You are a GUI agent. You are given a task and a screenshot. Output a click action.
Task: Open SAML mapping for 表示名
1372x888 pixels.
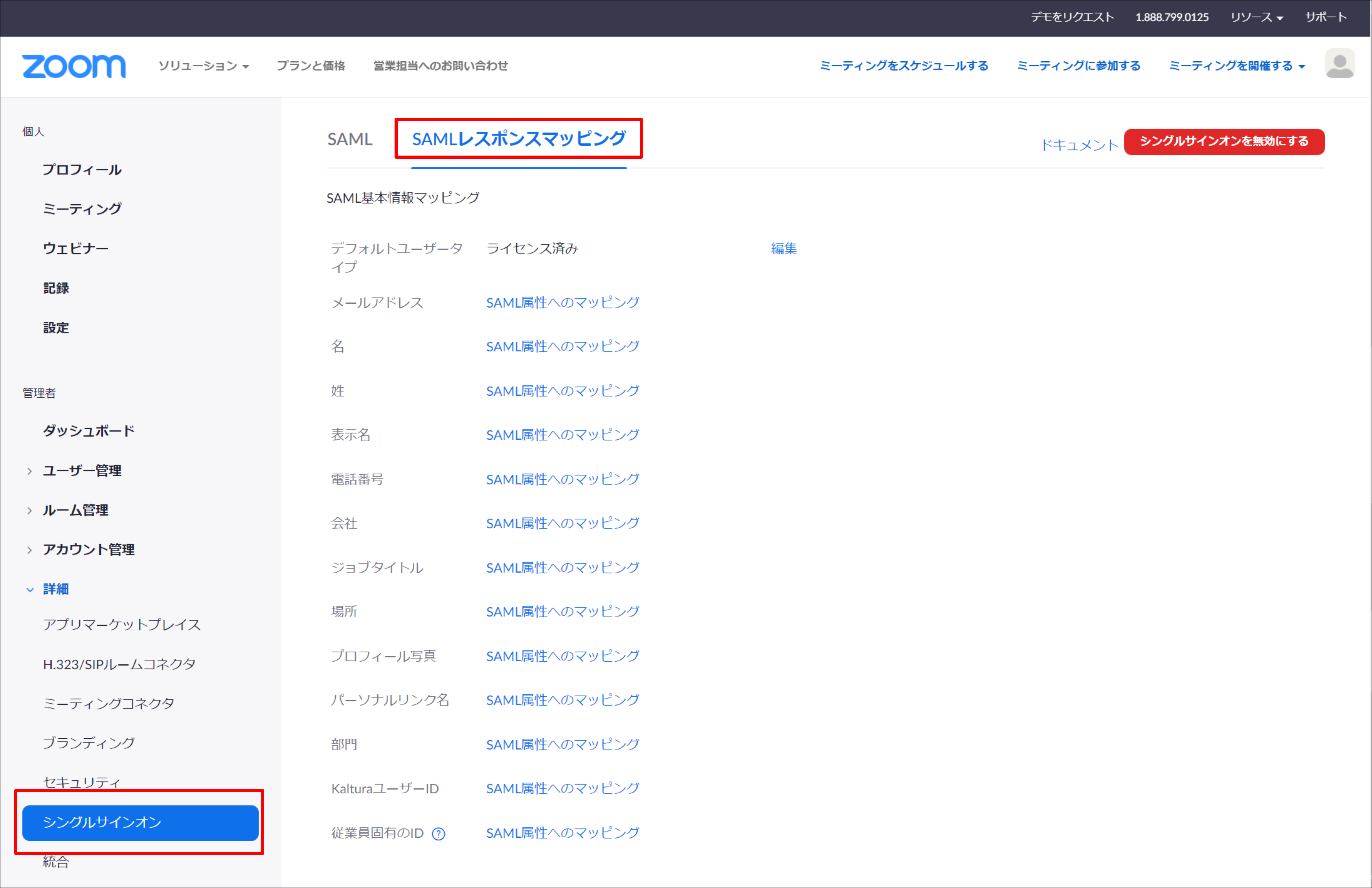[x=563, y=435]
